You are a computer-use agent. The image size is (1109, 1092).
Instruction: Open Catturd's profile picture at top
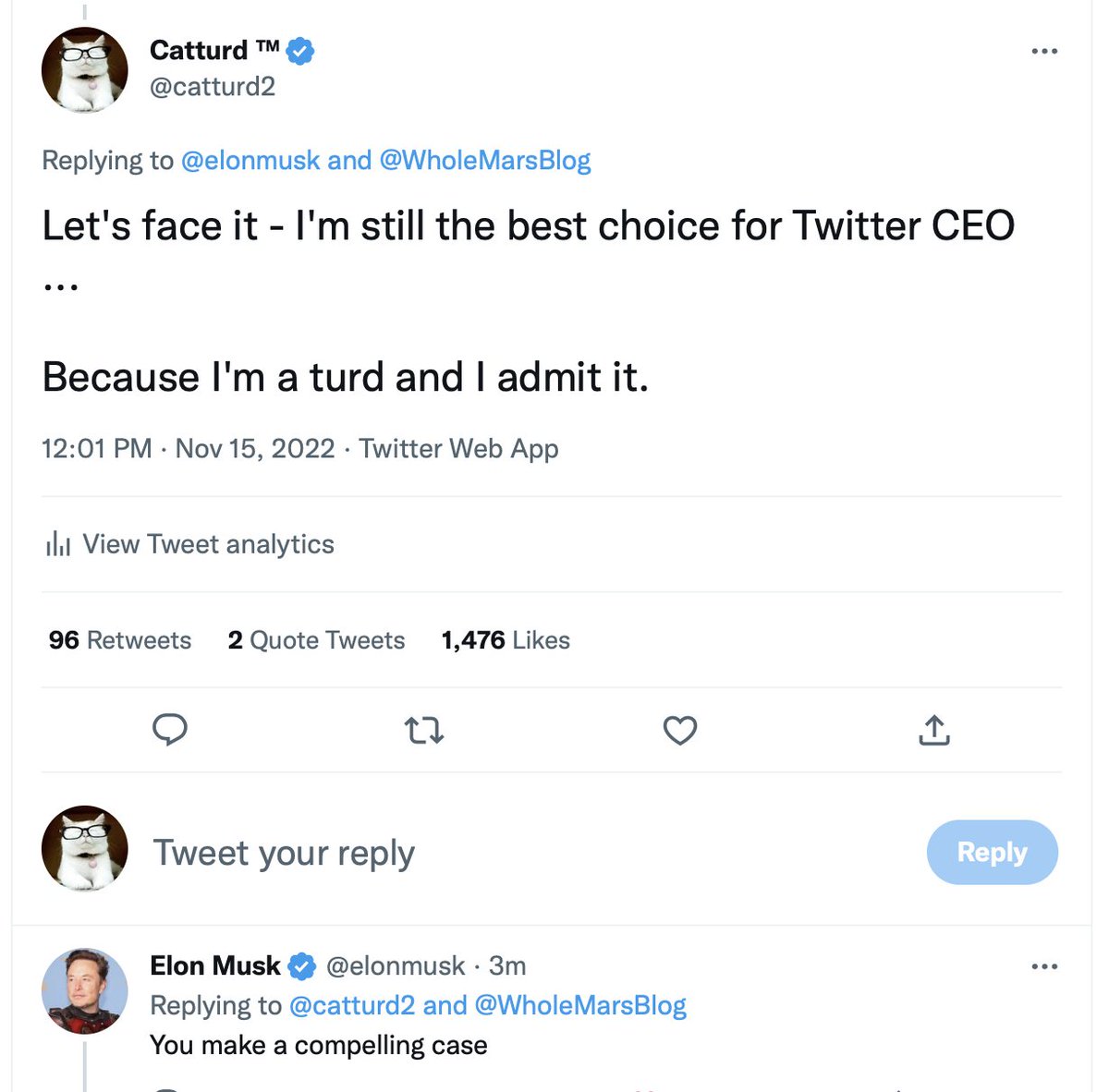tap(85, 70)
